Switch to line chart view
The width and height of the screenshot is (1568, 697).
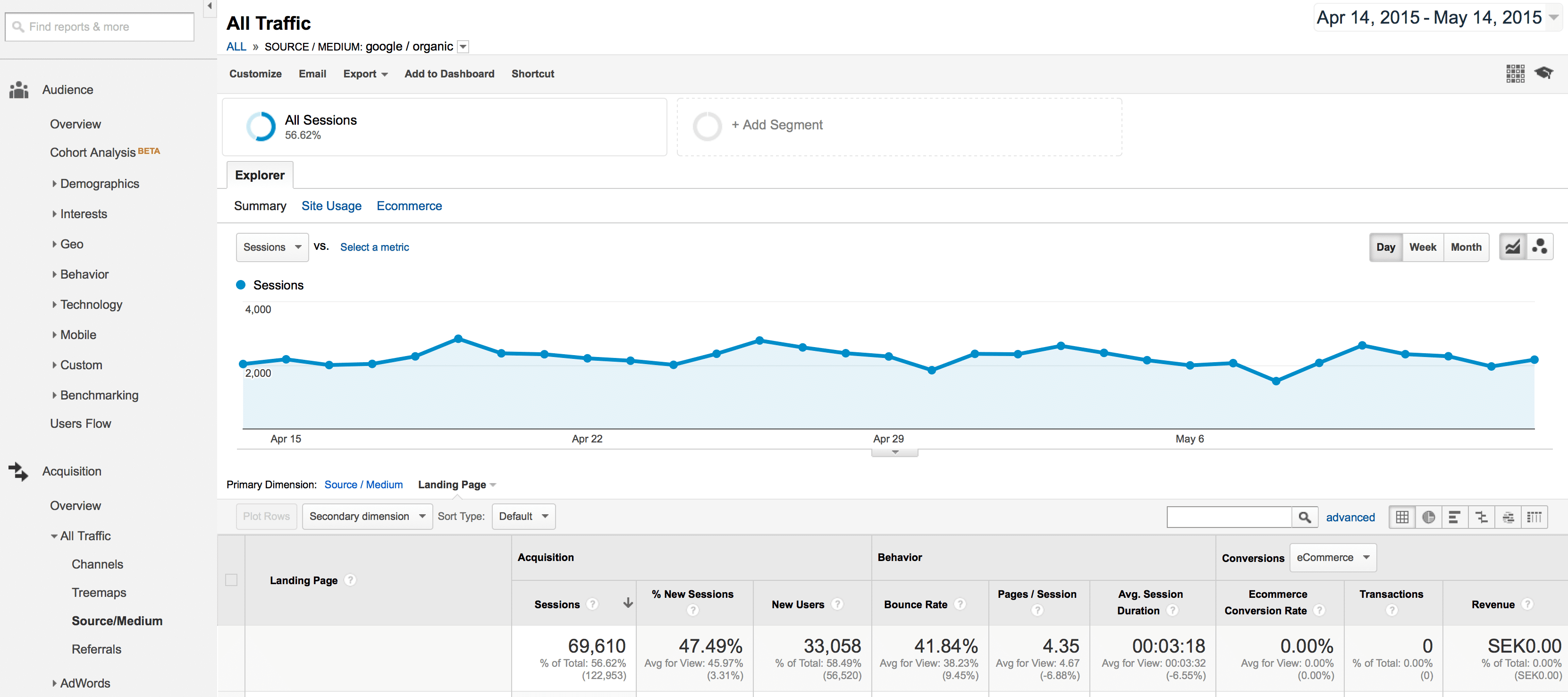pos(1513,247)
